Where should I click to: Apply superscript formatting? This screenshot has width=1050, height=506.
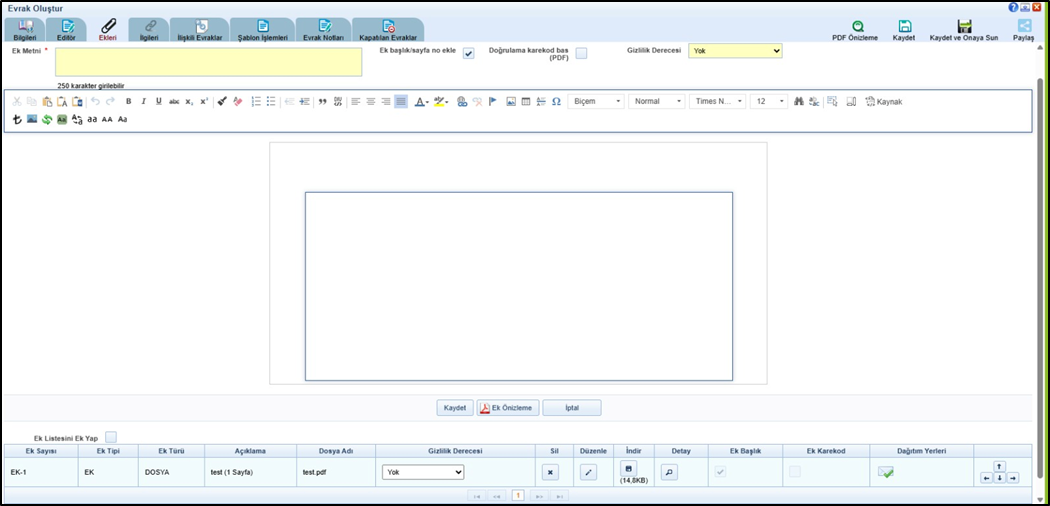coord(204,101)
